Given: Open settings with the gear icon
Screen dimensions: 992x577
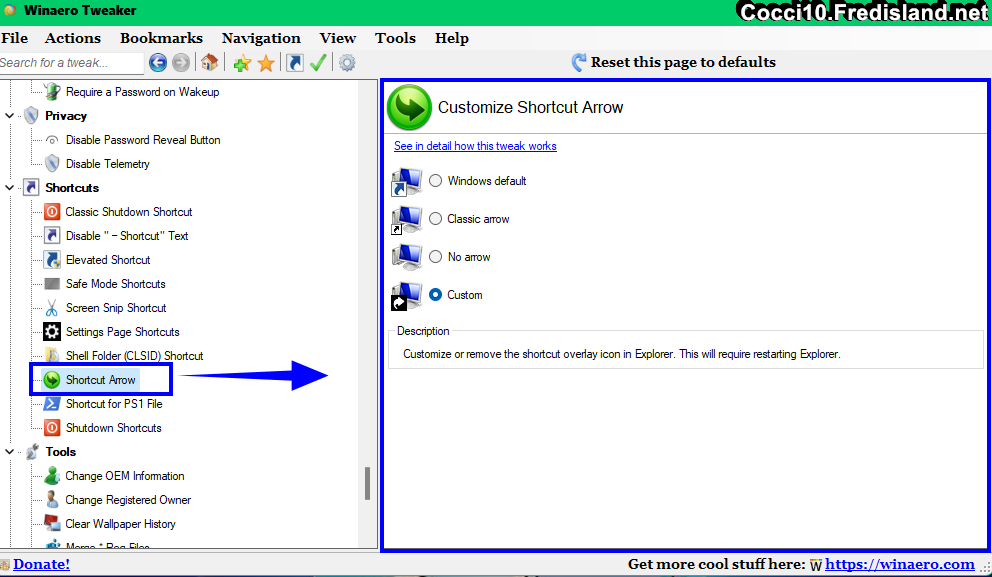Looking at the screenshot, I should pyautogui.click(x=347, y=63).
